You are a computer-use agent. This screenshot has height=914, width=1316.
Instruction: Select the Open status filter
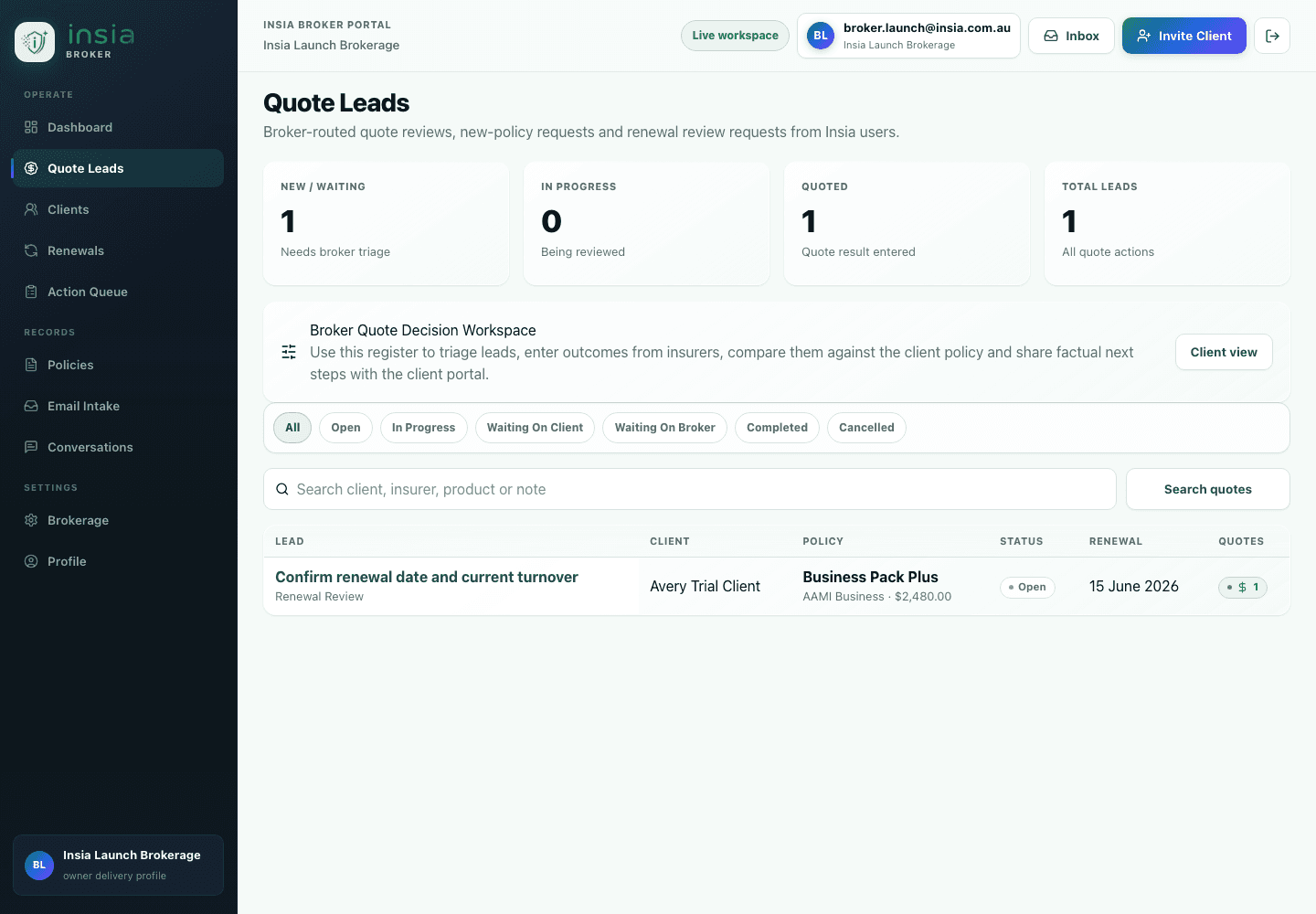point(345,428)
